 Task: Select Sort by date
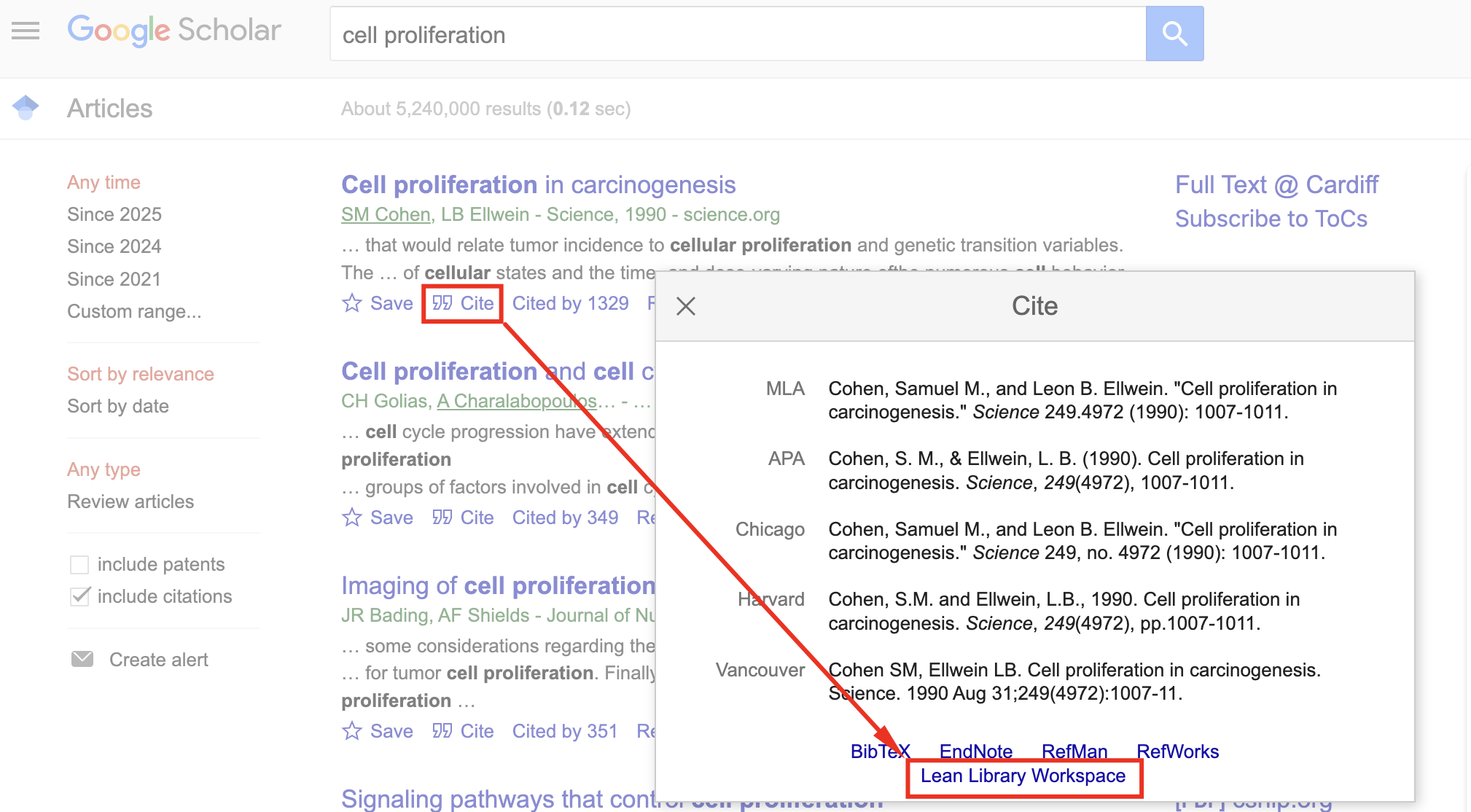(118, 406)
